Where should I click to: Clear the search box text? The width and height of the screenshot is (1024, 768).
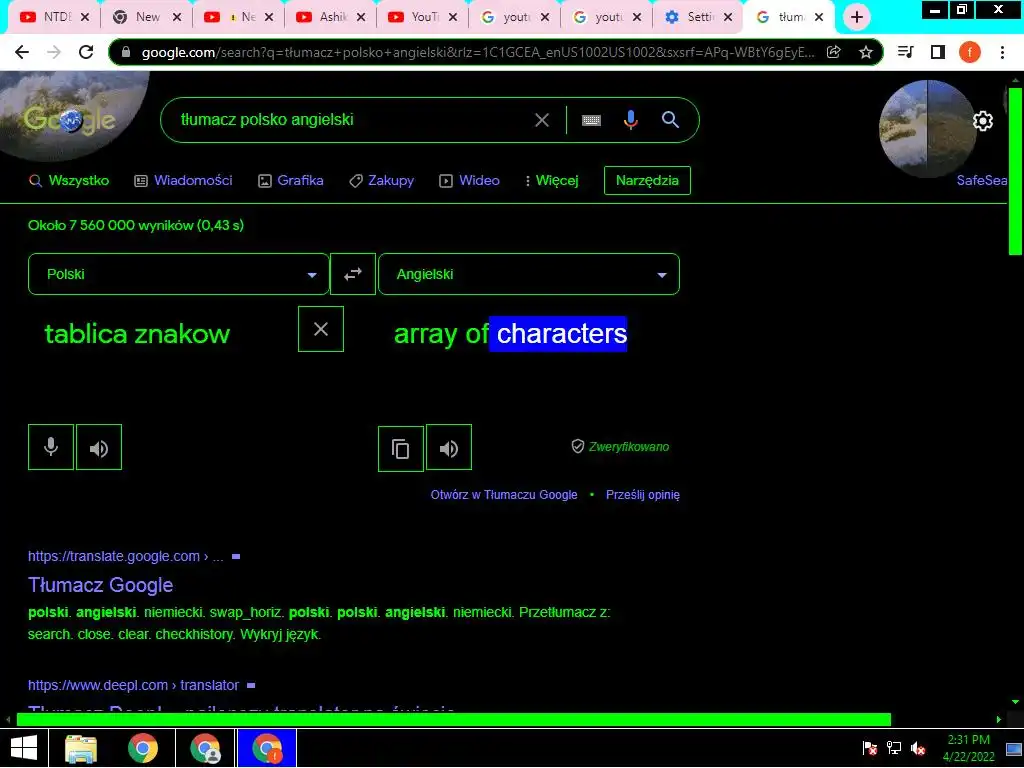pyautogui.click(x=542, y=120)
